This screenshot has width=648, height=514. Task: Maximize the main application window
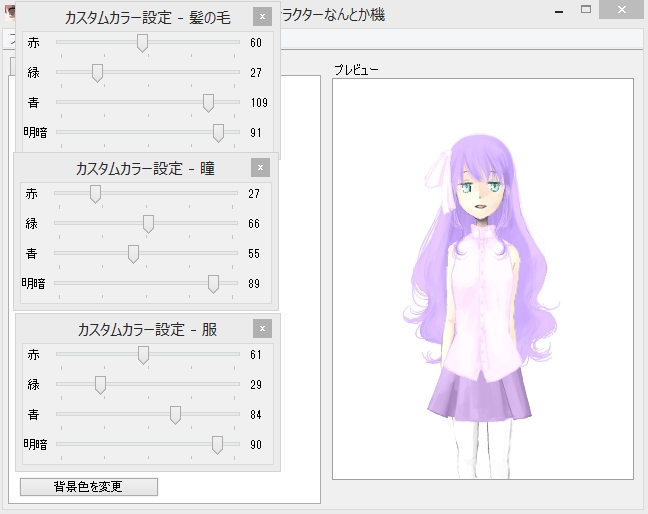point(586,10)
